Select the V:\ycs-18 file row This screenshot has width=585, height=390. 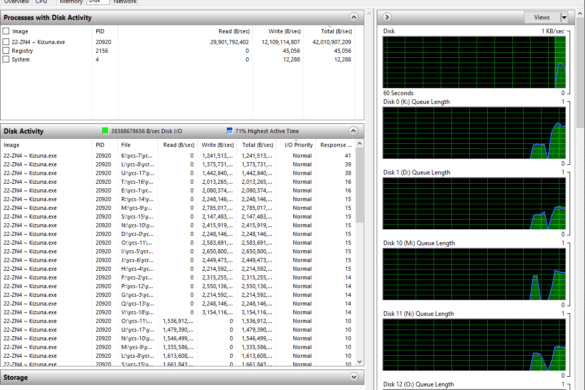point(178,312)
